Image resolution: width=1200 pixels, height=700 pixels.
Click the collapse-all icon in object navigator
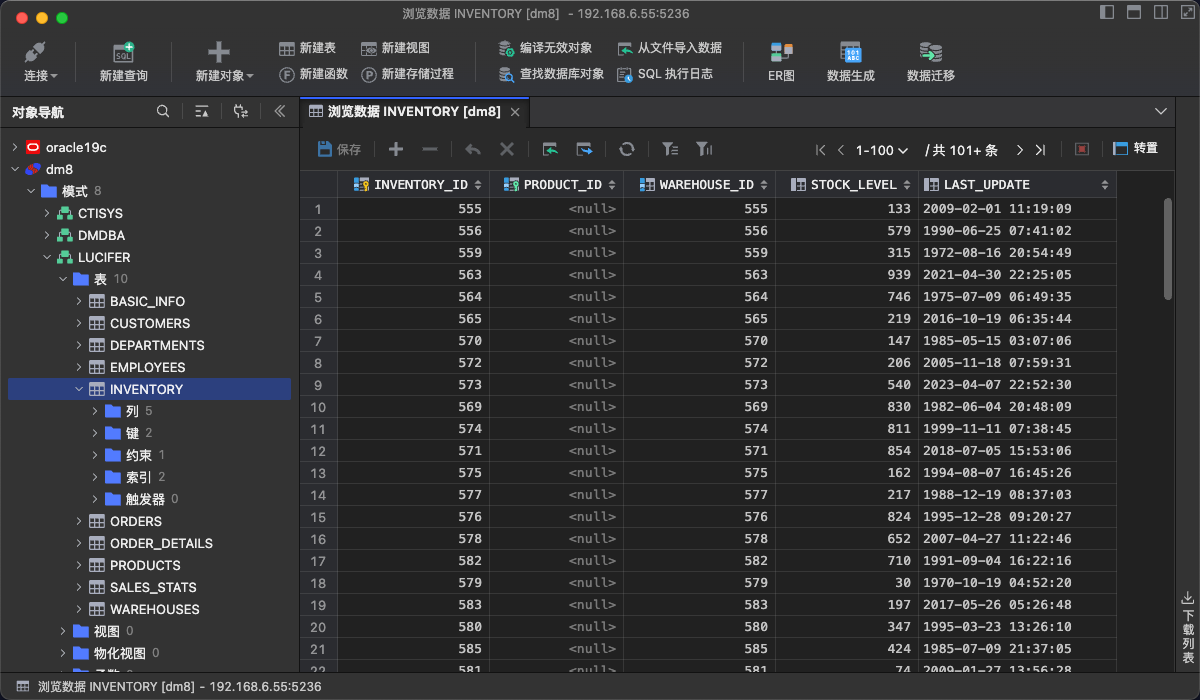(x=202, y=112)
